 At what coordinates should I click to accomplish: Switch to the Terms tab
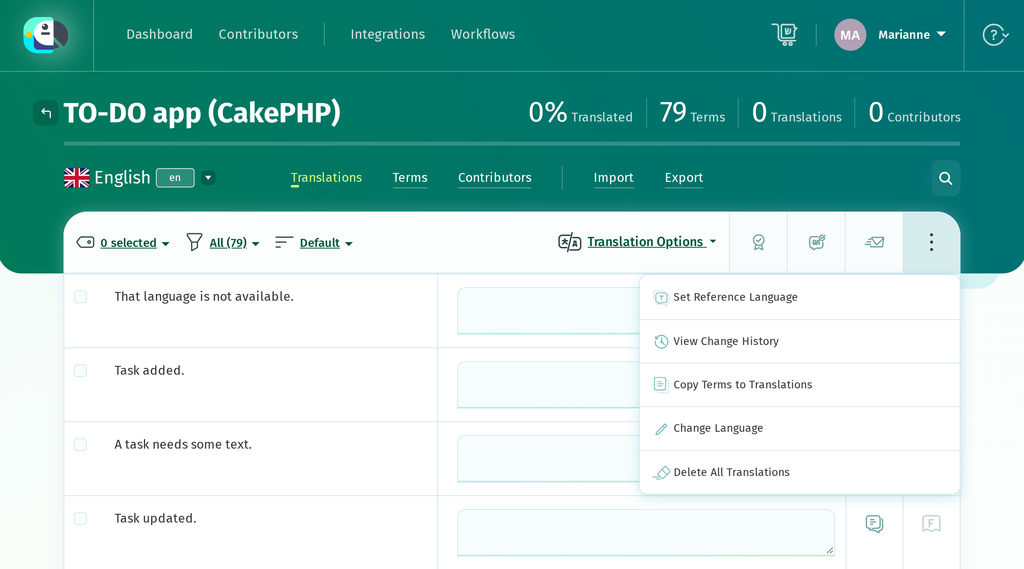click(409, 178)
